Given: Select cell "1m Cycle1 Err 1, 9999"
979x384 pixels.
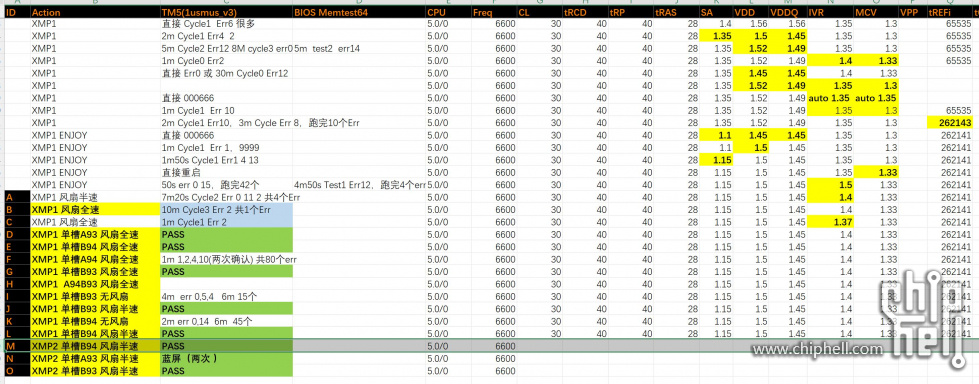Looking at the screenshot, I should (226, 147).
